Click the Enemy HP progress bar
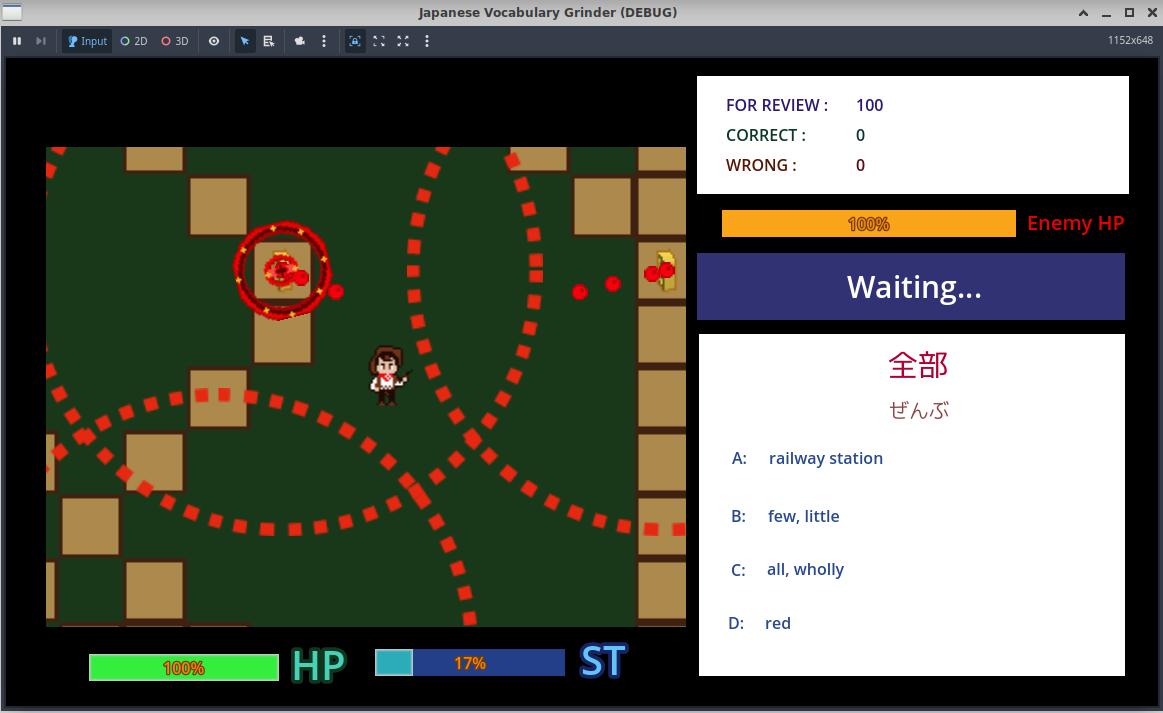The image size is (1163, 713). [x=869, y=223]
